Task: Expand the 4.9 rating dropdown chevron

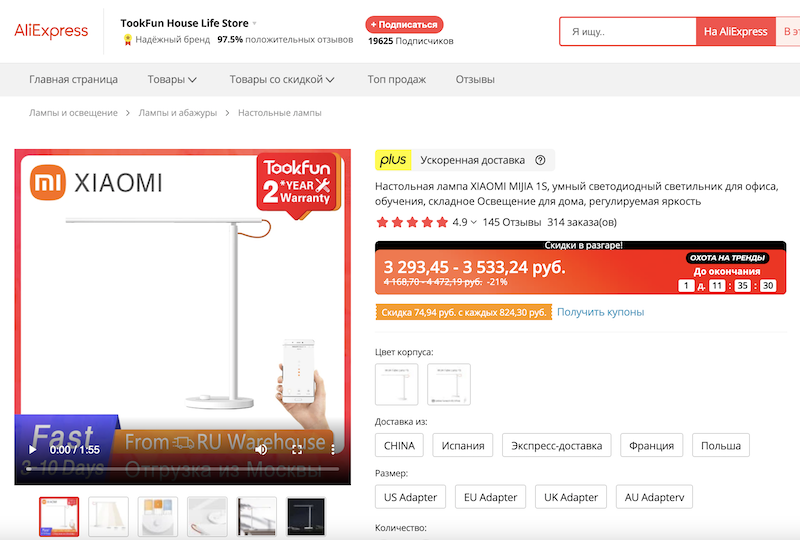Action: 473,222
